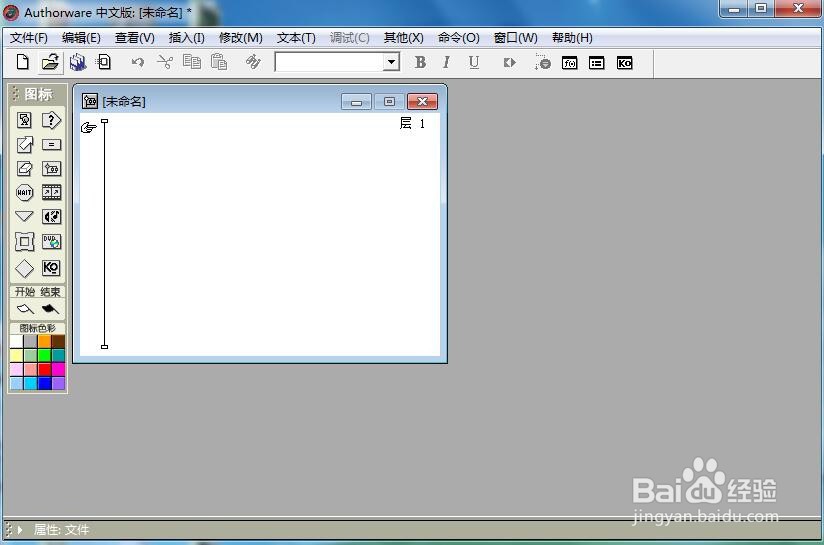Maximize the [未命名] design window
Viewport: 824px width, 545px height.
pyautogui.click(x=389, y=101)
